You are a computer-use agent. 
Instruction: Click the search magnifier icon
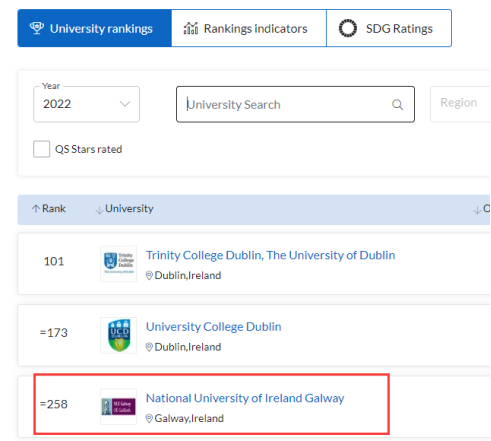[x=397, y=105]
